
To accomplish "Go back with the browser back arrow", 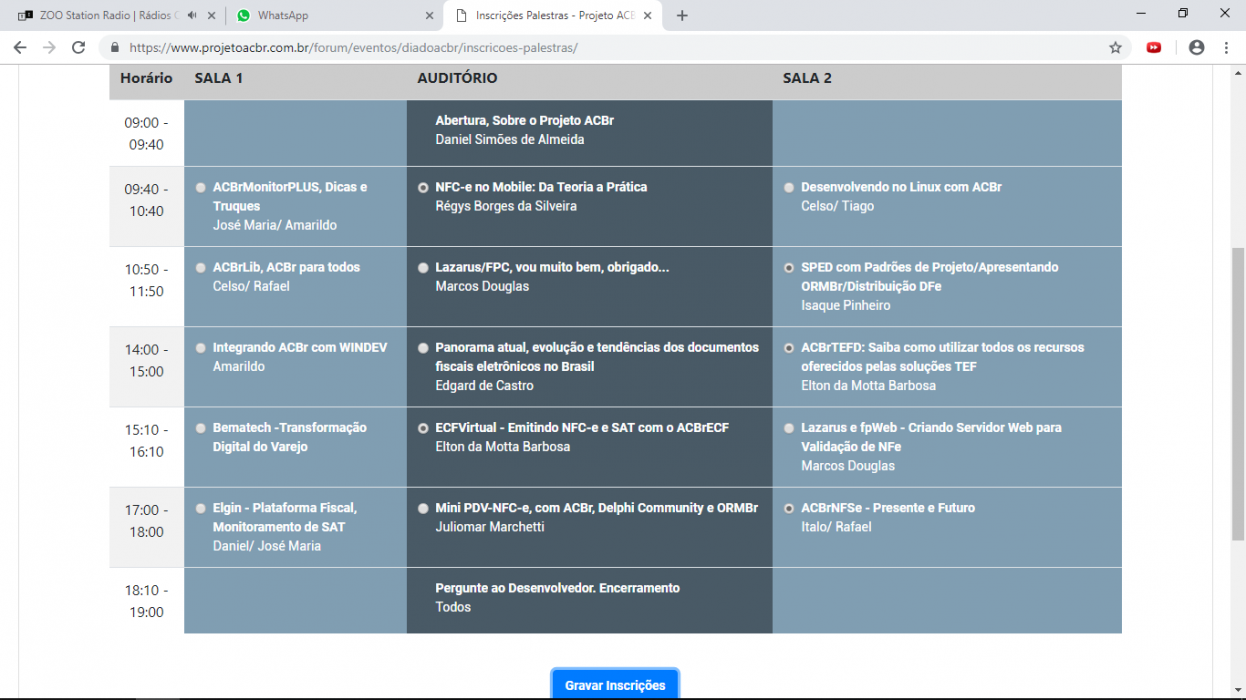I will coord(20,47).
